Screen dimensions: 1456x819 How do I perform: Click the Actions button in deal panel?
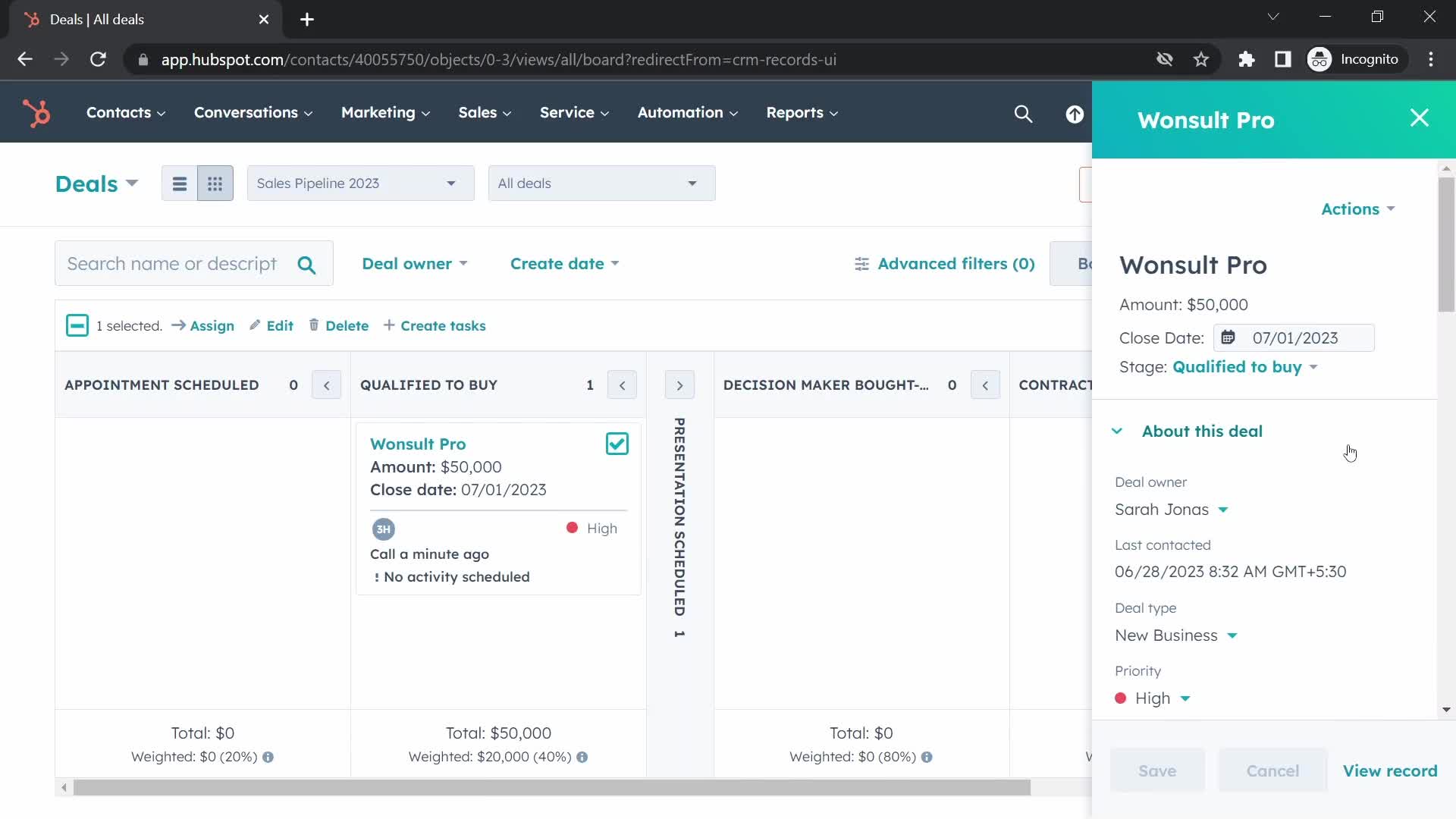coord(1357,209)
